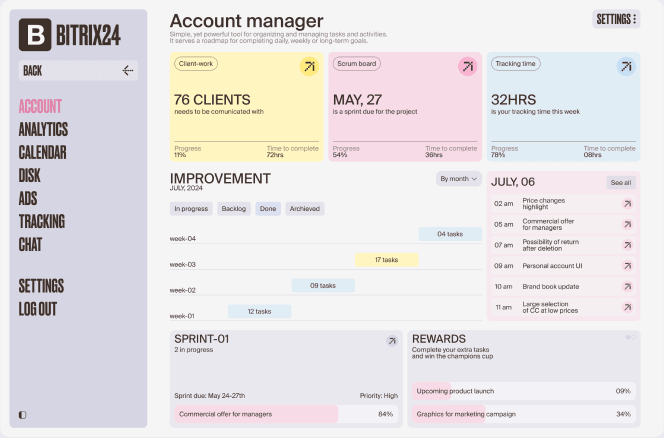
Task: Open the SPRINT-01 arrow icon
Action: (x=392, y=341)
